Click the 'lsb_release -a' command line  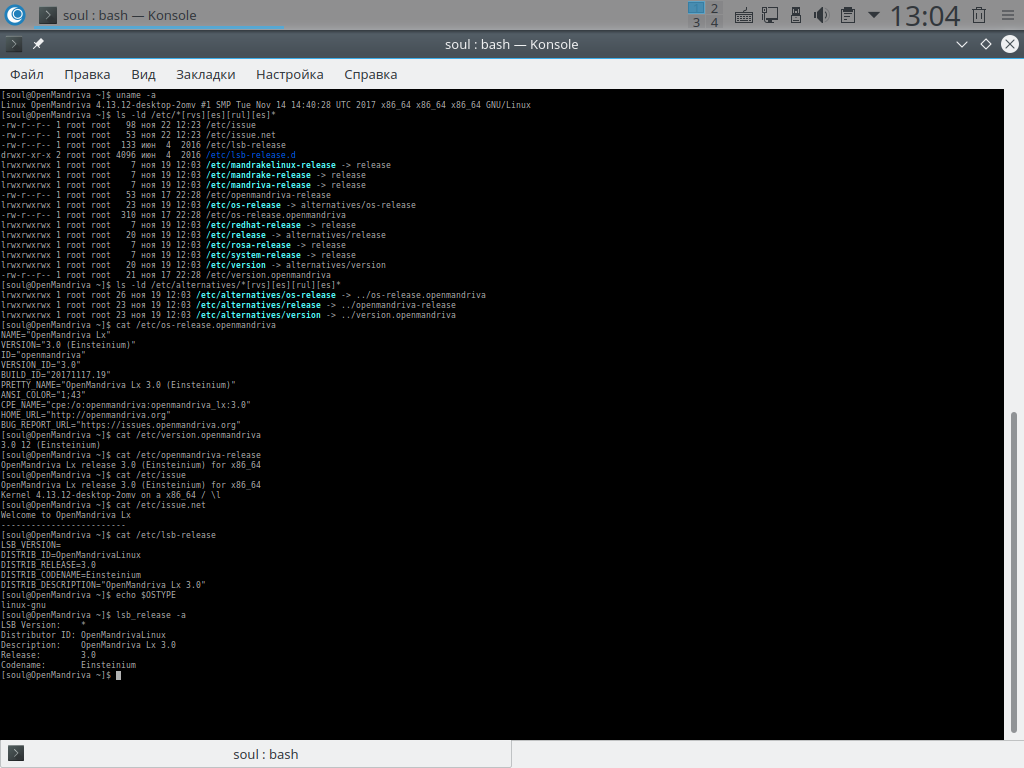pos(93,615)
